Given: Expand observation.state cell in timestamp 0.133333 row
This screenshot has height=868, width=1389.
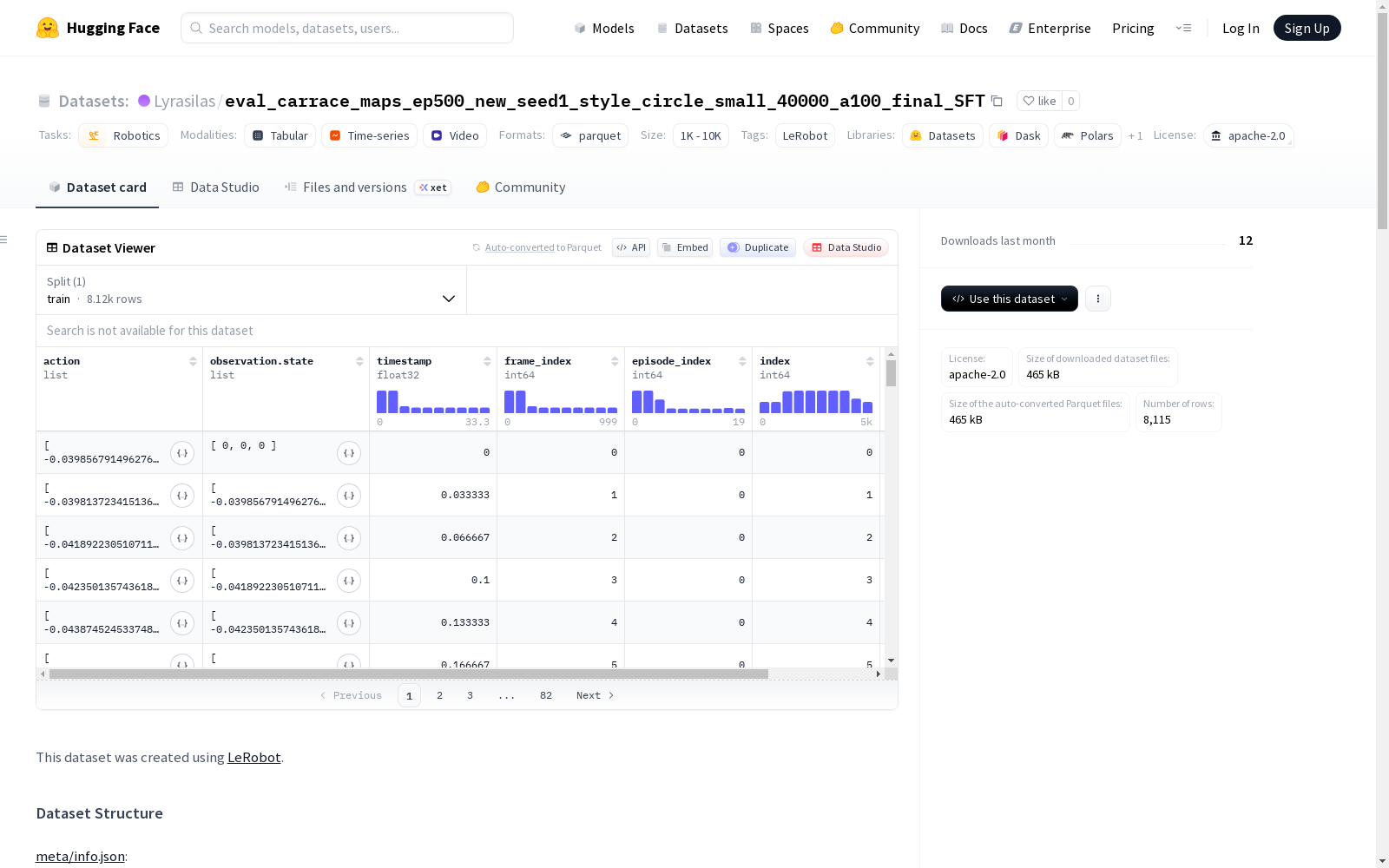Looking at the screenshot, I should click(349, 623).
